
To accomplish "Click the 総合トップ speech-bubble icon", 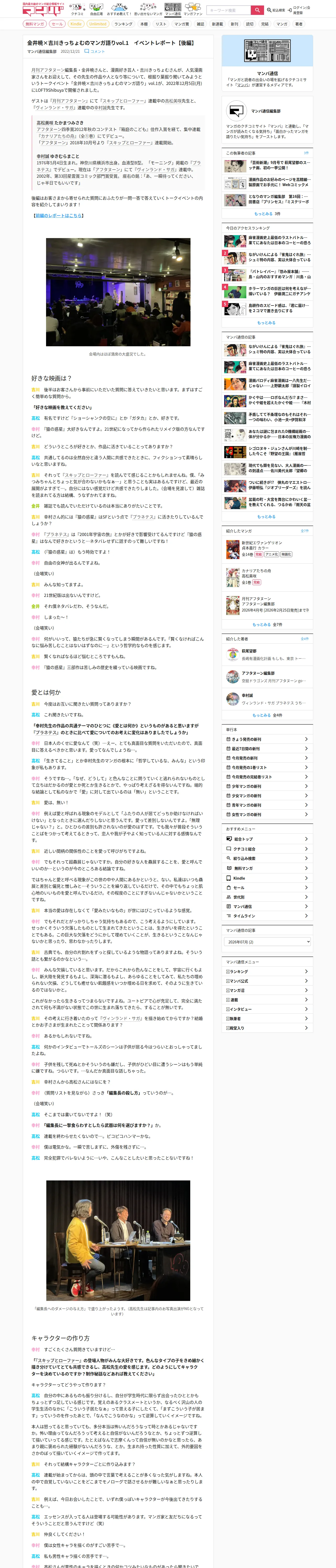I will tap(229, 839).
